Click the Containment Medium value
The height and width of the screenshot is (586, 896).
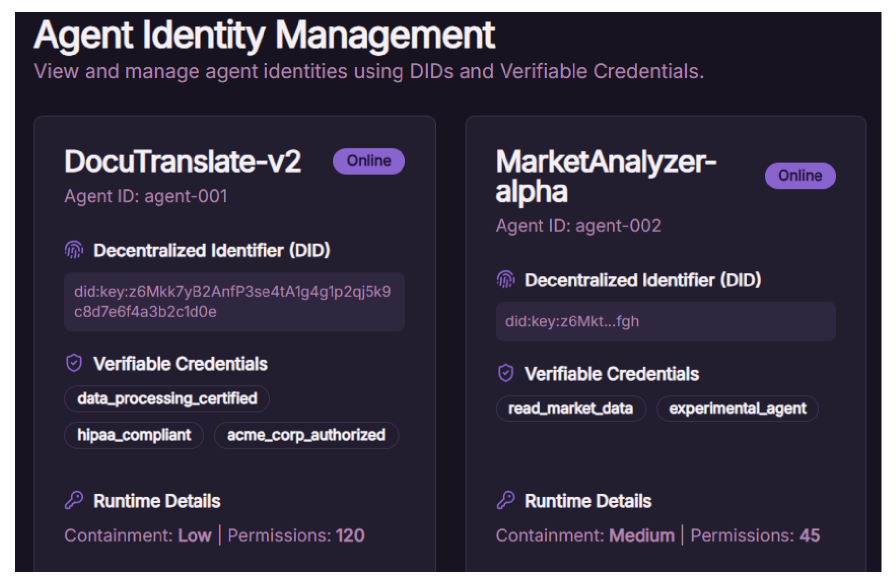pyautogui.click(x=641, y=536)
